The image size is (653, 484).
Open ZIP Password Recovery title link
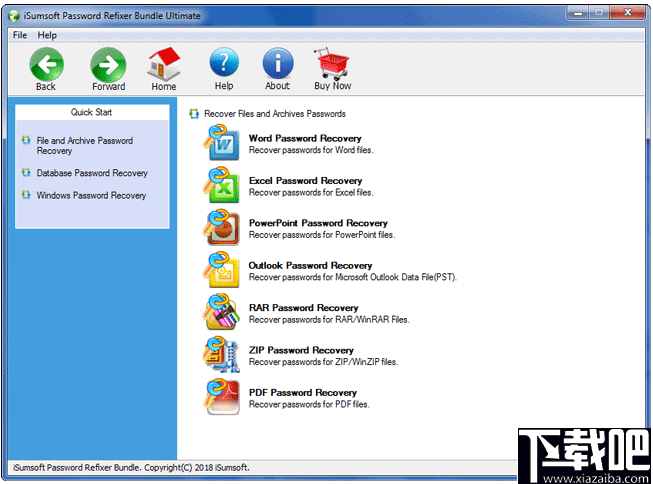pyautogui.click(x=301, y=350)
